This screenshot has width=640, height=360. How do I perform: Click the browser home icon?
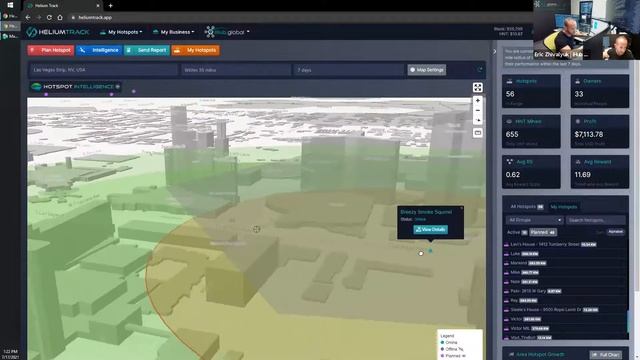(60, 18)
